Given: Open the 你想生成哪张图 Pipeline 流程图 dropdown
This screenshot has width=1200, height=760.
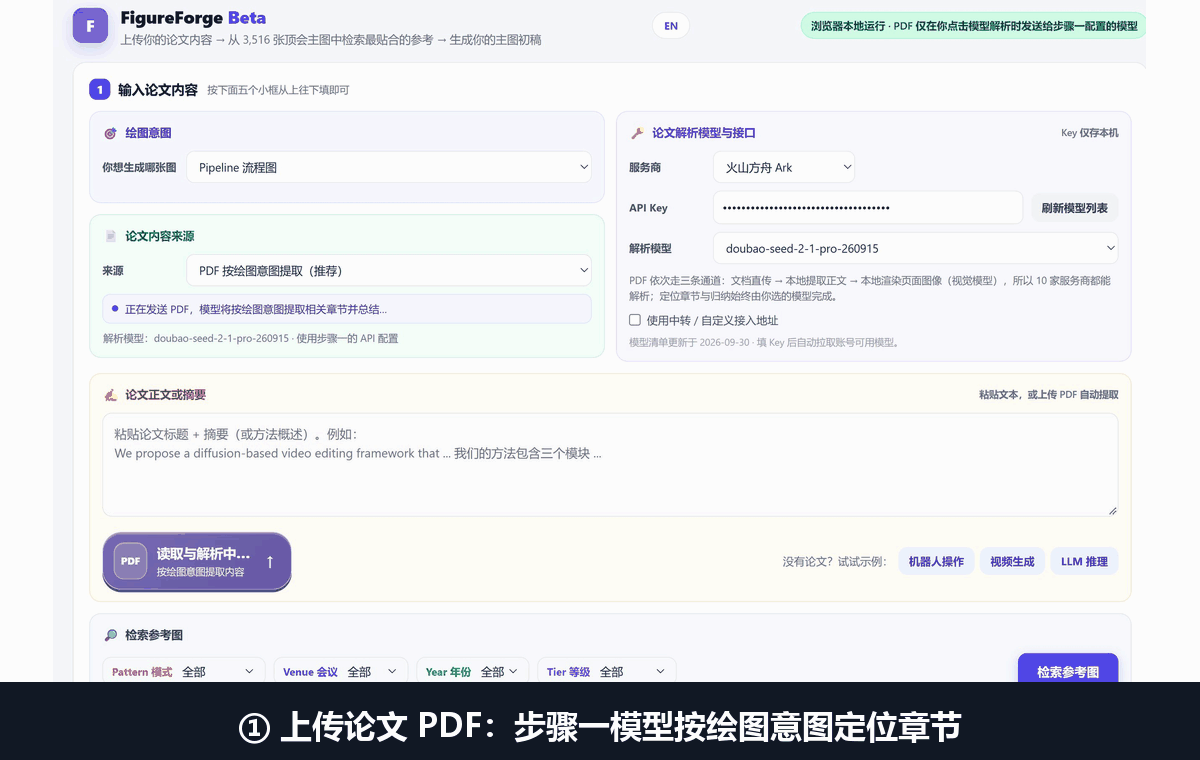Looking at the screenshot, I should coord(389,167).
